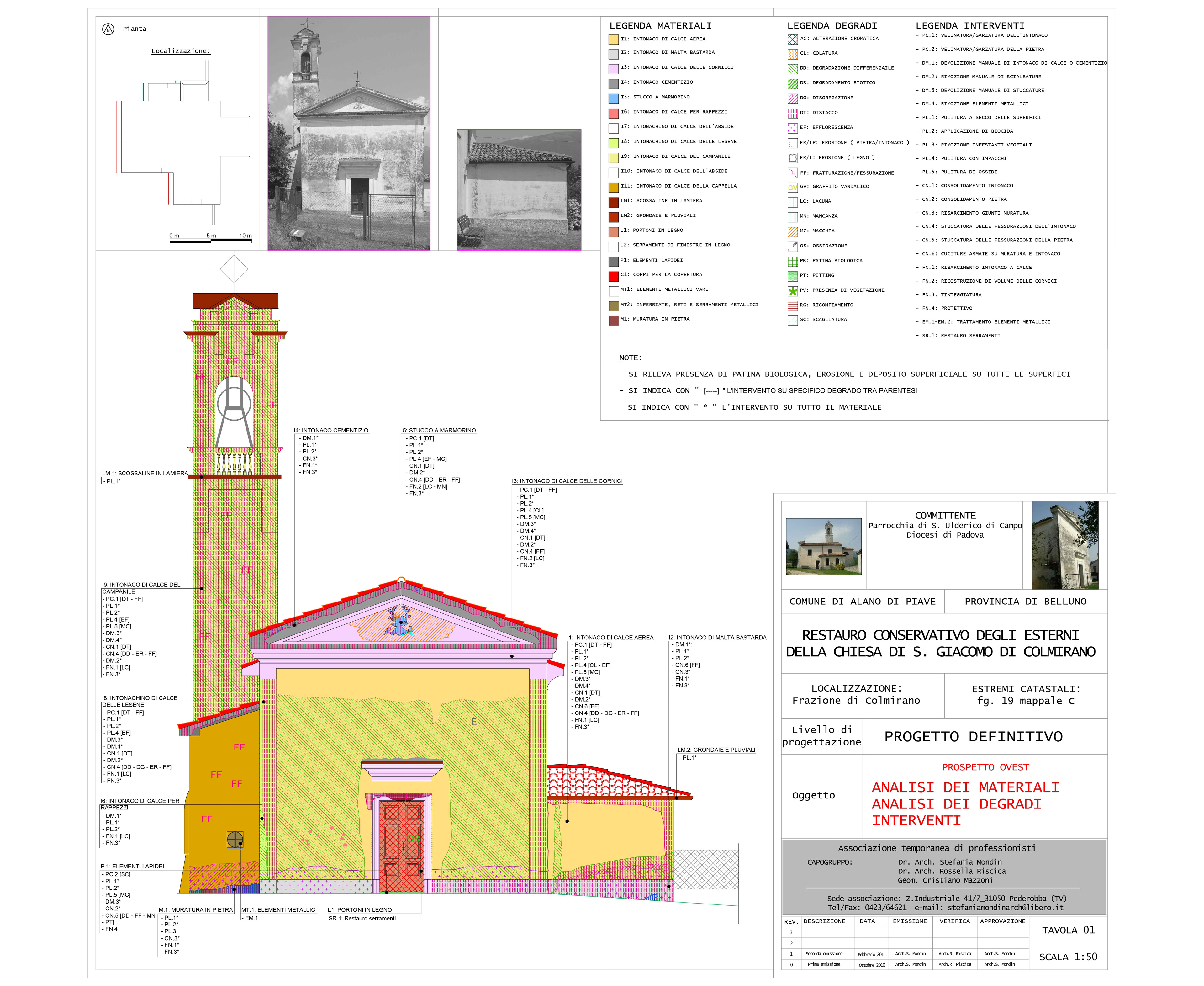This screenshot has width=1204, height=986.
Task: Click the PROGETTO DEFINITIVO title text
Action: [973, 737]
